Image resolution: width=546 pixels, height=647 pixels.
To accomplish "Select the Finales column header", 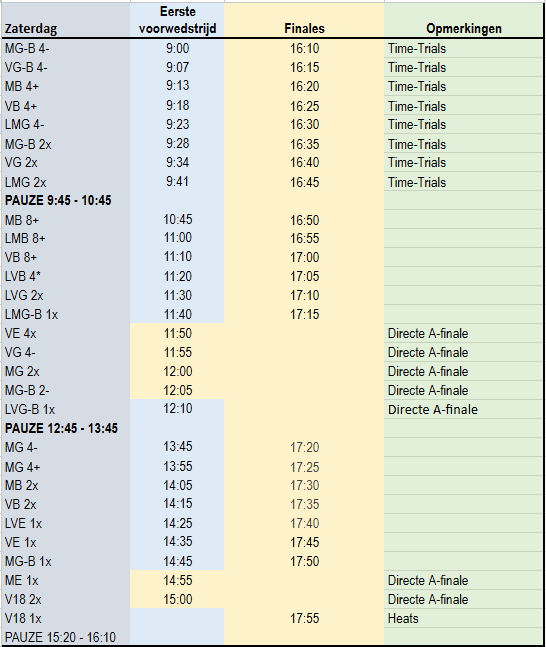I will coord(304,20).
